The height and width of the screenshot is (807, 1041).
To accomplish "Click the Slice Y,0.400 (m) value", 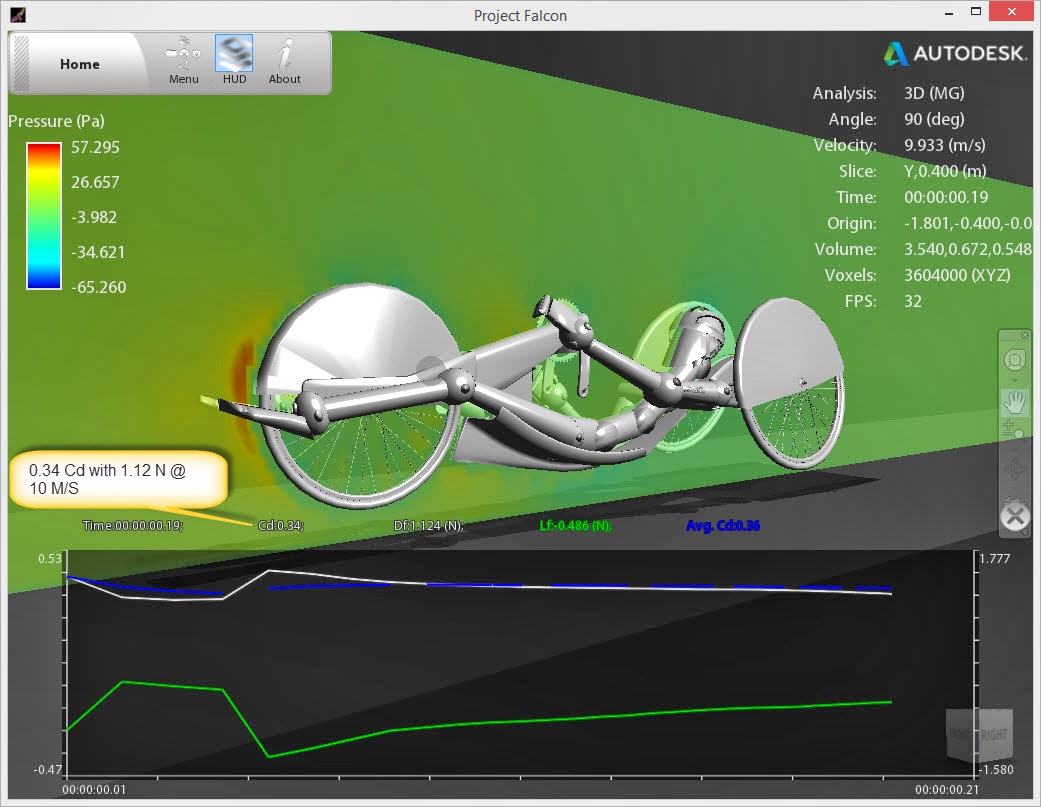I will point(945,171).
